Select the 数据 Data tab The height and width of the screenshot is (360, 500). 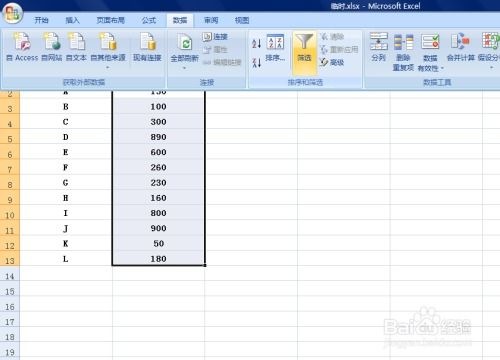pyautogui.click(x=180, y=20)
